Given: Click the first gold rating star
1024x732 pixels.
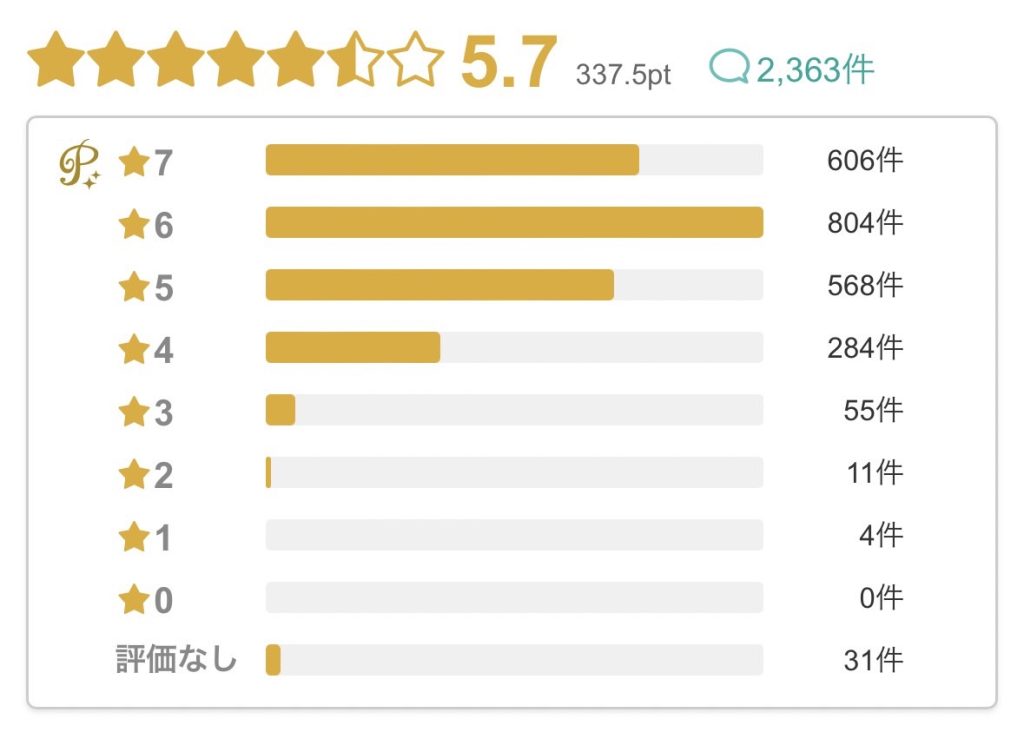Looking at the screenshot, I should coord(56,59).
